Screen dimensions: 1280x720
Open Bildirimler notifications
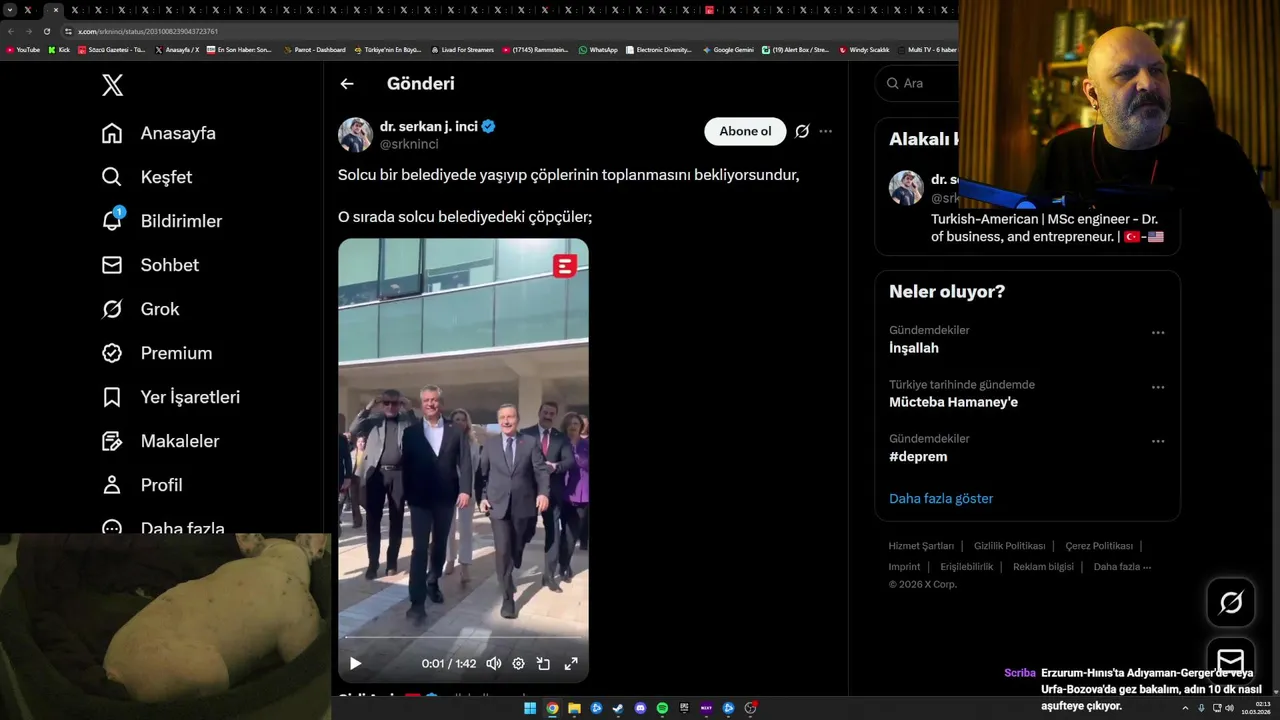pos(162,221)
